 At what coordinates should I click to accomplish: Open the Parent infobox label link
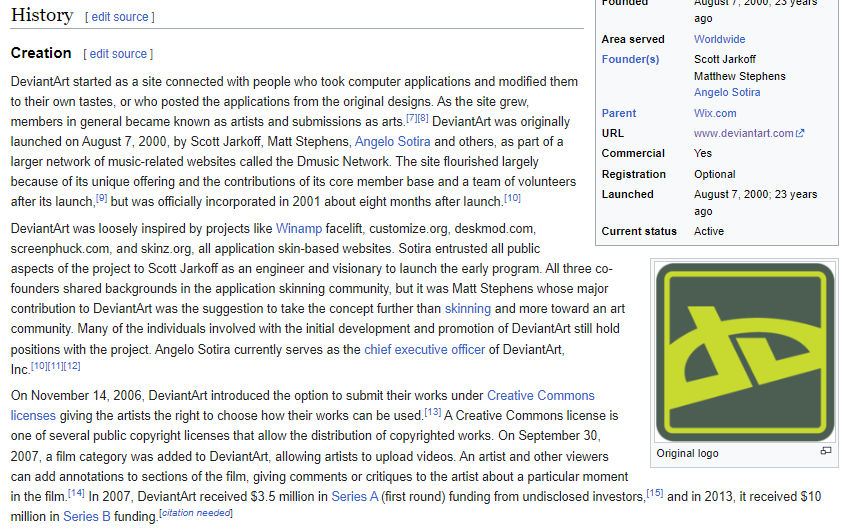(x=619, y=113)
